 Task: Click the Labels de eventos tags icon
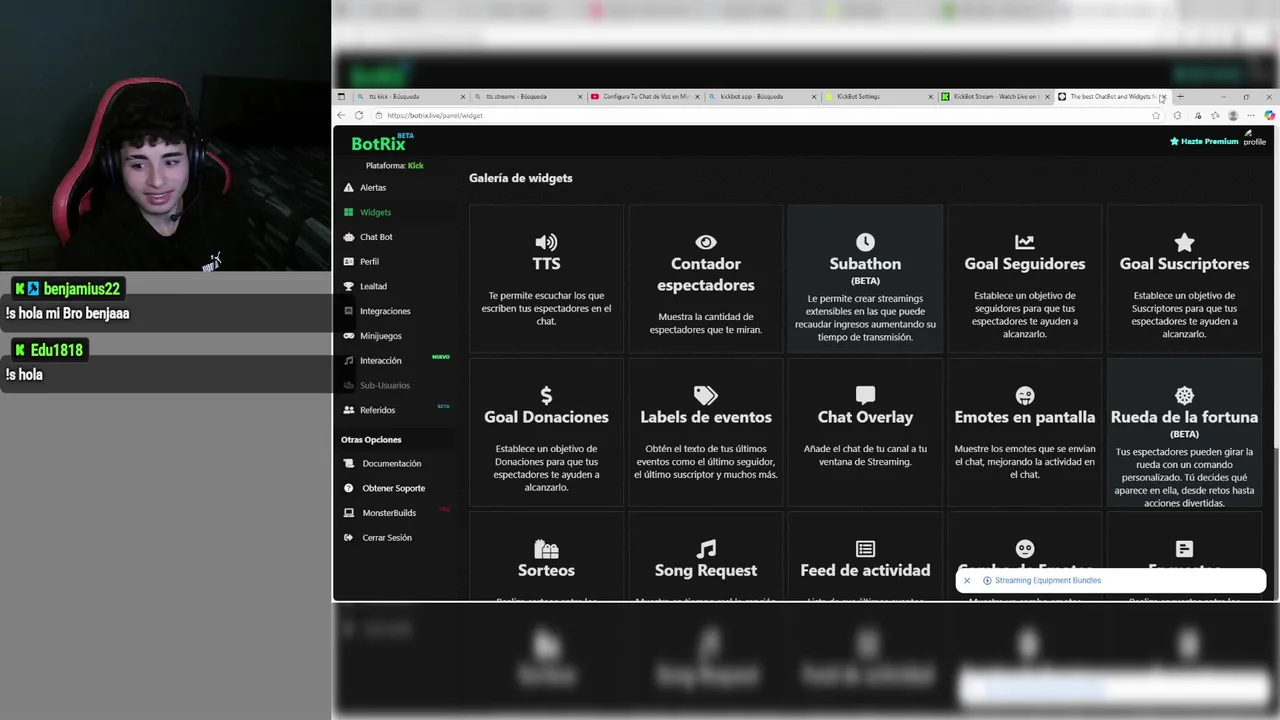coord(706,396)
